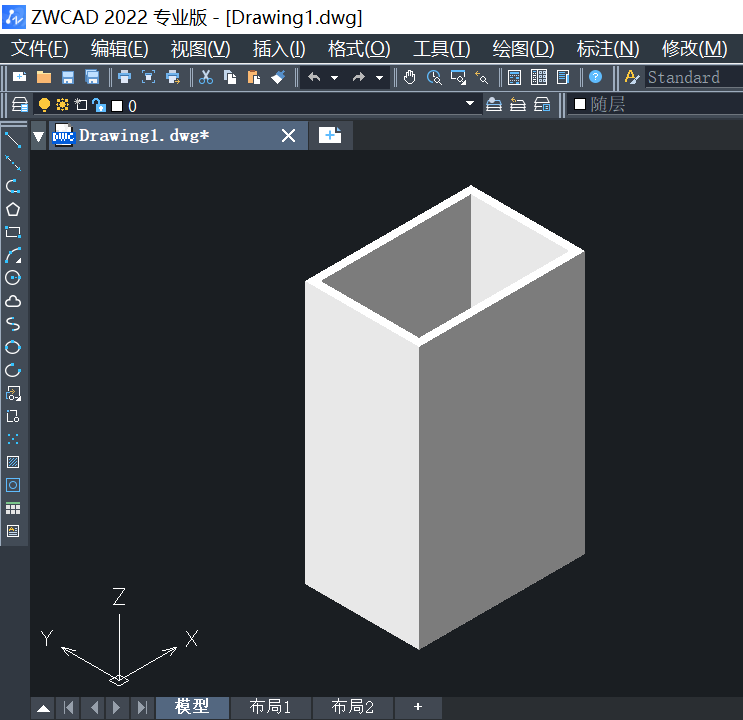Select the Line draw tool
The height and width of the screenshot is (720, 743).
[13, 140]
